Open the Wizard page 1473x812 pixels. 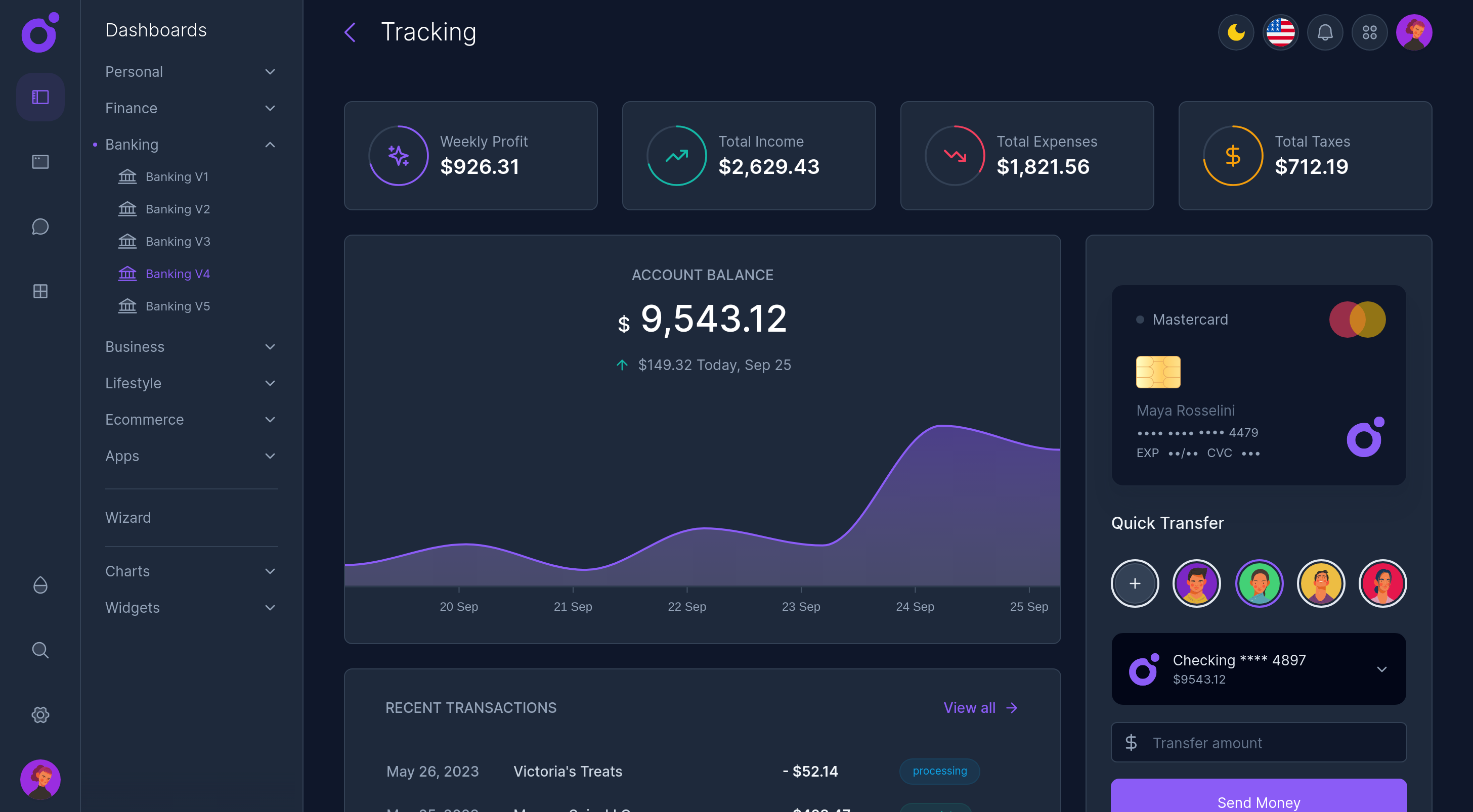128,518
